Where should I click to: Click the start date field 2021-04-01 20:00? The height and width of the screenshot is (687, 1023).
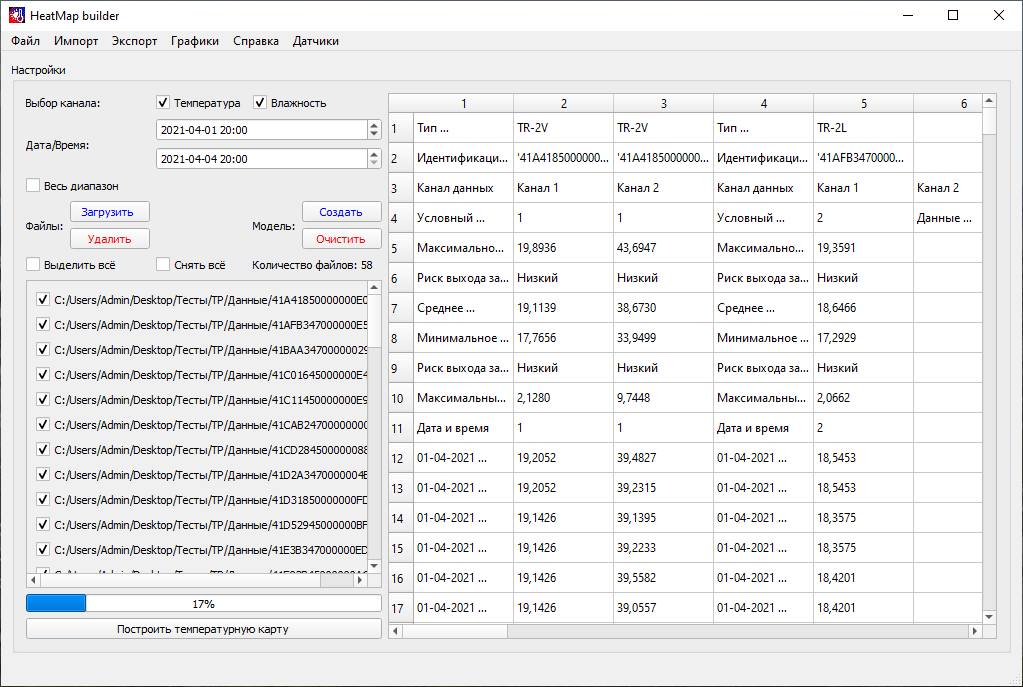(x=262, y=130)
